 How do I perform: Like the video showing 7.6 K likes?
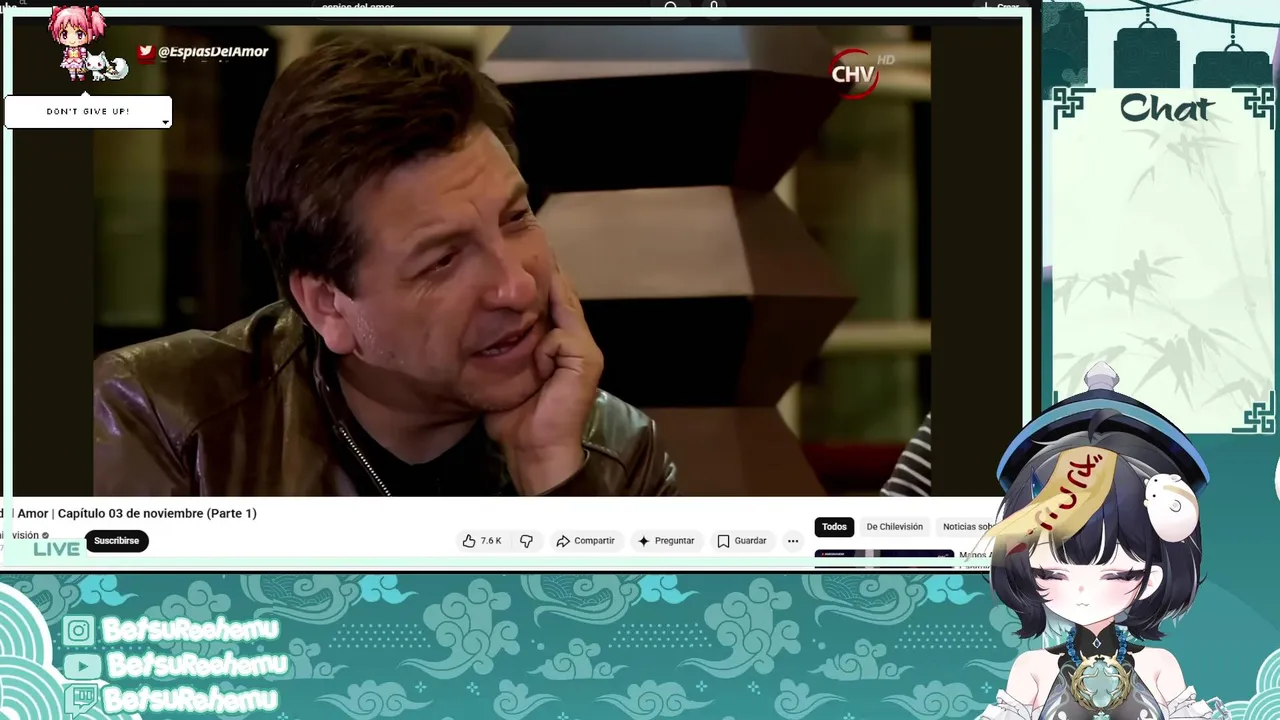[481, 541]
